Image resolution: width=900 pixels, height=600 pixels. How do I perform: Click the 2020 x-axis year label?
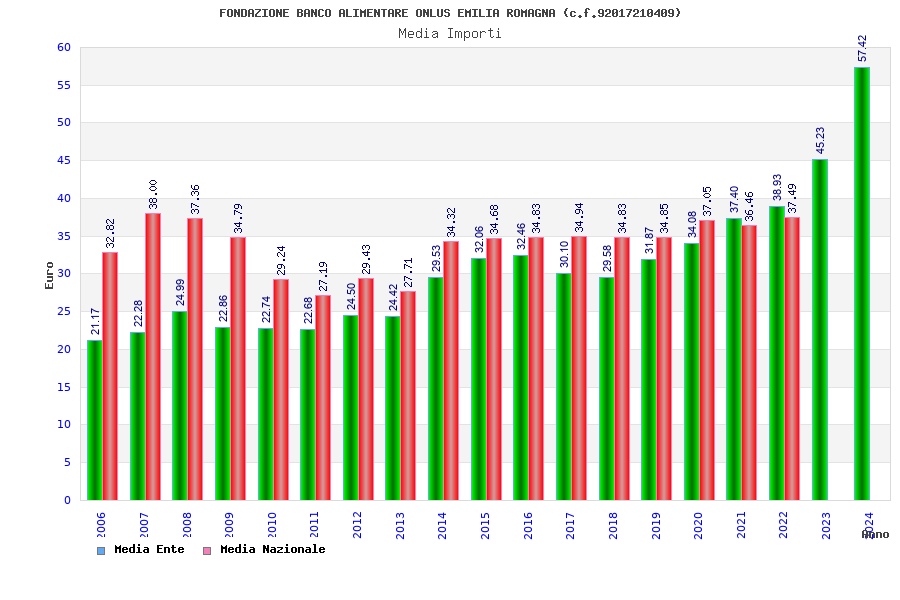point(698,525)
